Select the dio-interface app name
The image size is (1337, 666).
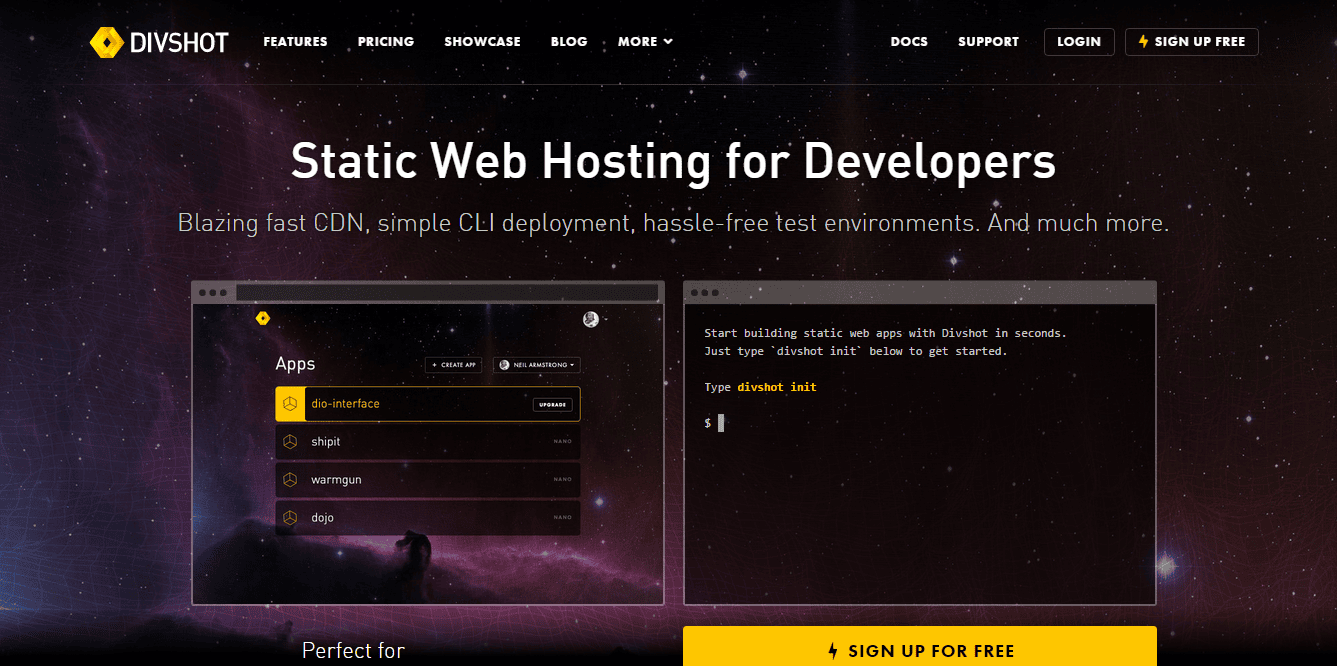345,404
